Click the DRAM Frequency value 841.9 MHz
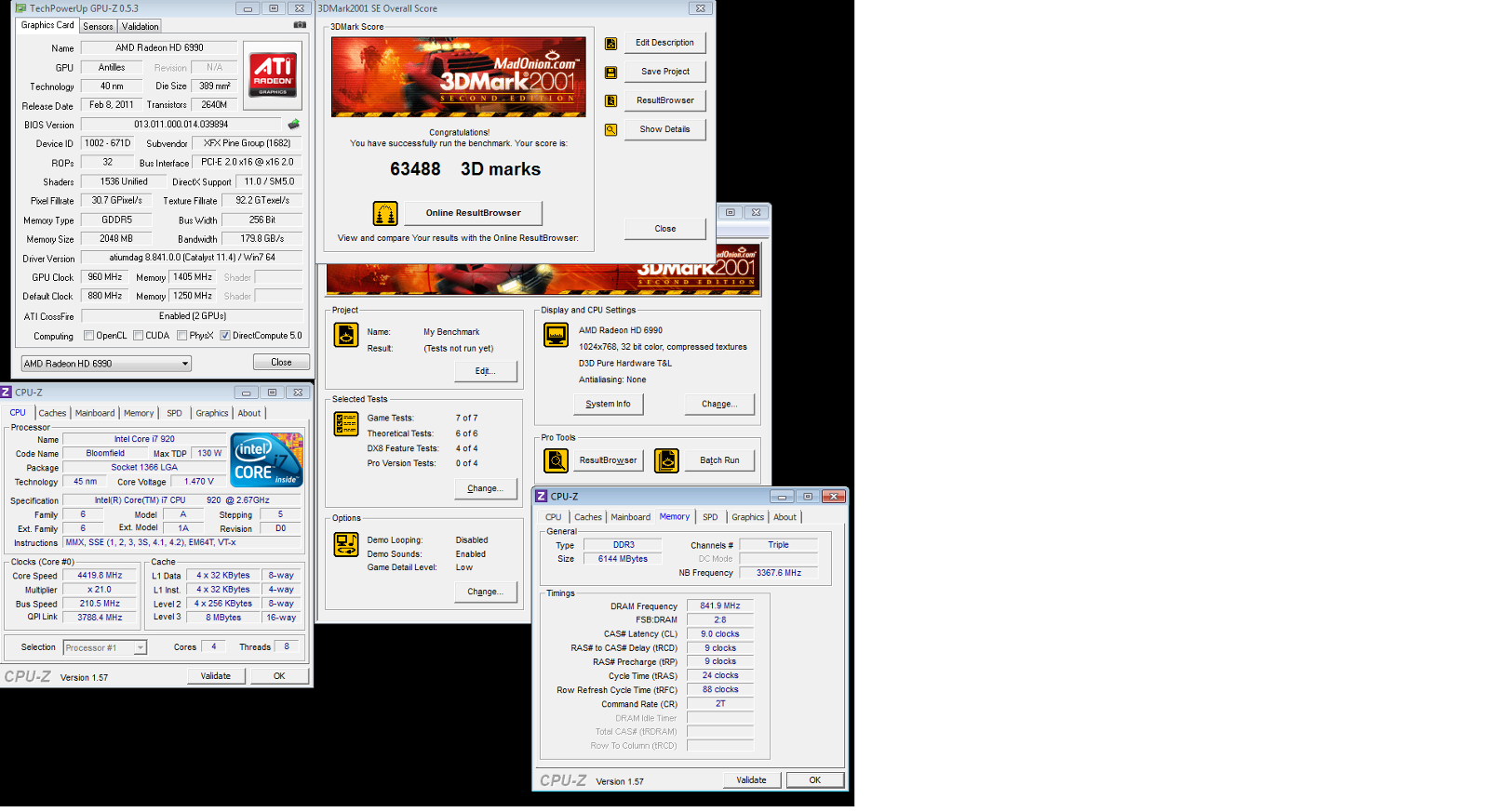The image size is (1489, 812). [719, 606]
